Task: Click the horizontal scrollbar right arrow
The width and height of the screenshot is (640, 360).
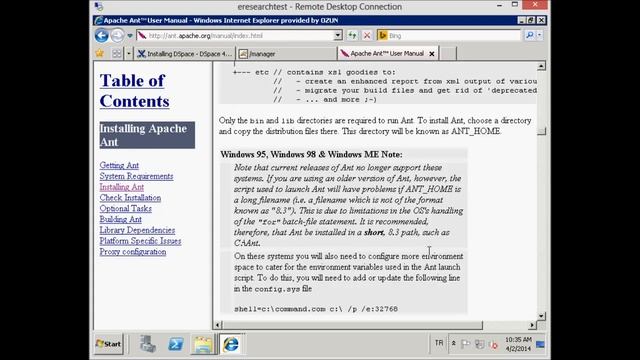Action: click(x=531, y=325)
